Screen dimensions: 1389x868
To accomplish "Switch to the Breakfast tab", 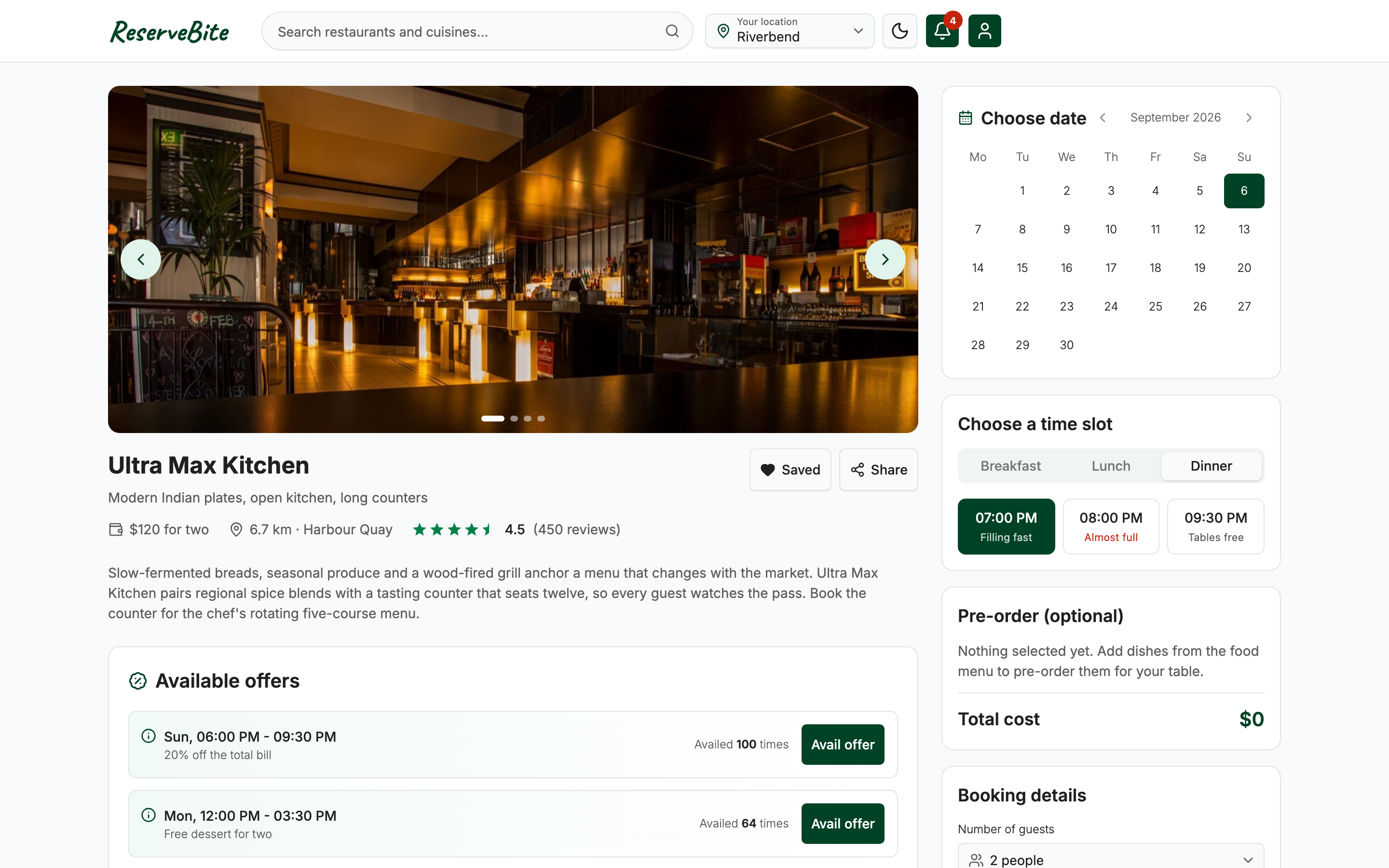I will (1010, 466).
